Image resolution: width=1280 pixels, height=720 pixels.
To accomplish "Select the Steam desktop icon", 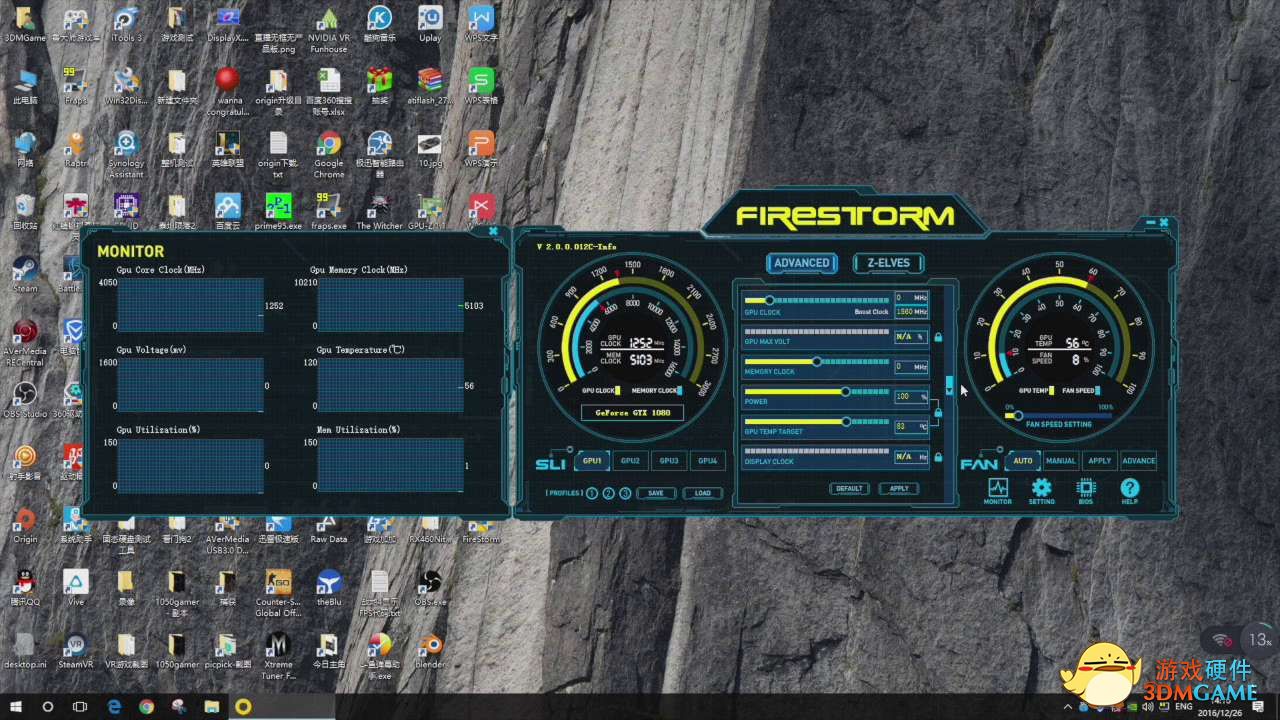I will coord(25,275).
